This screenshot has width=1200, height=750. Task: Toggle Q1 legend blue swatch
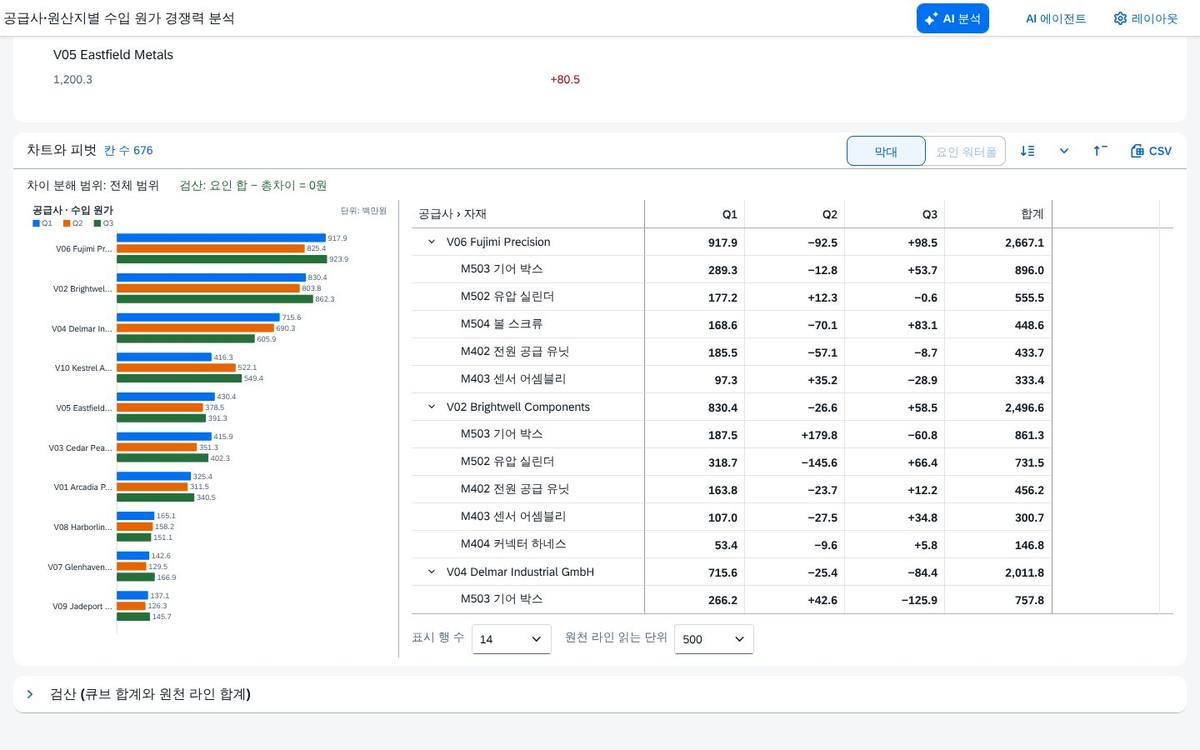37,223
